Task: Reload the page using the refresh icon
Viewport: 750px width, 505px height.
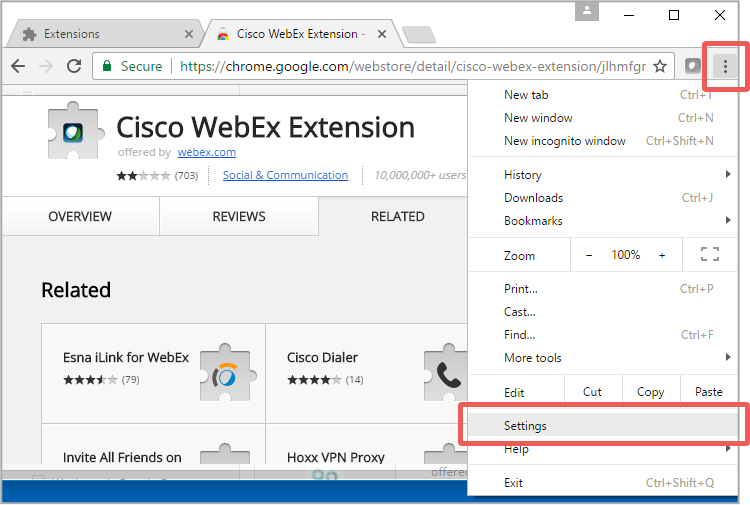Action: [x=74, y=66]
